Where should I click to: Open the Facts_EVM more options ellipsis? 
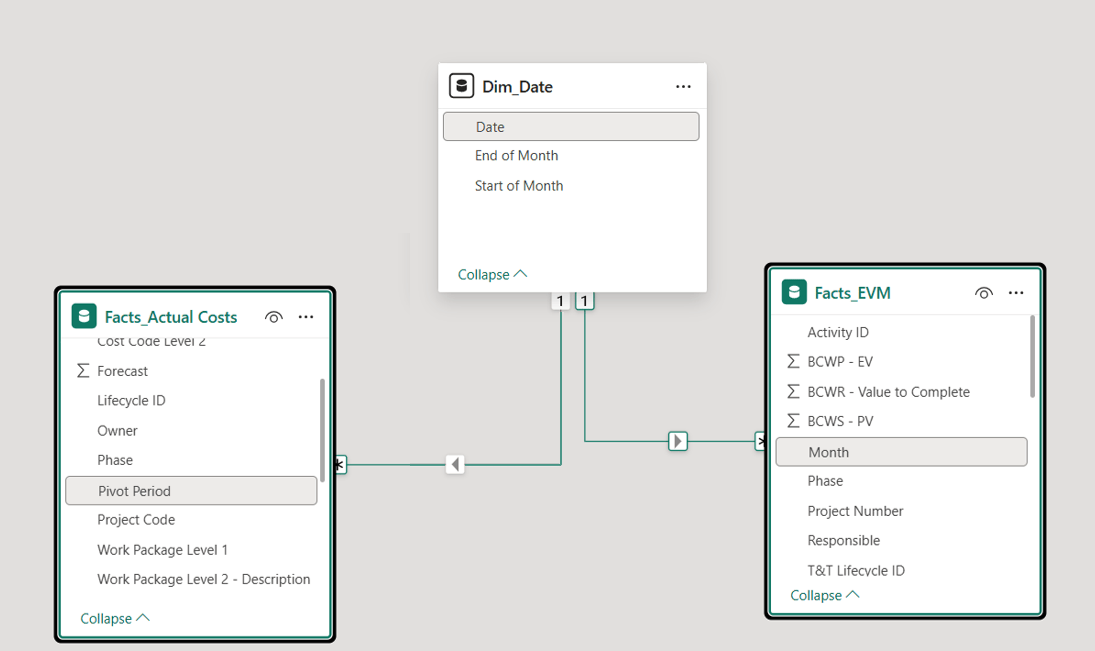click(x=1016, y=293)
